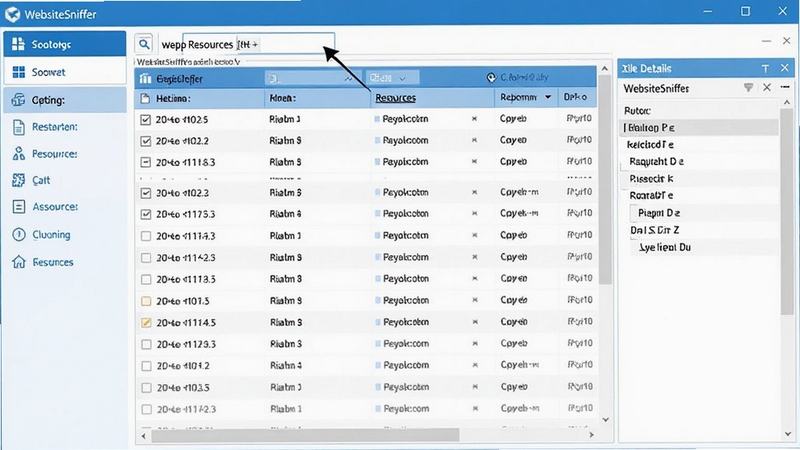Click the C.folad button beside the pin icon

tap(524, 78)
